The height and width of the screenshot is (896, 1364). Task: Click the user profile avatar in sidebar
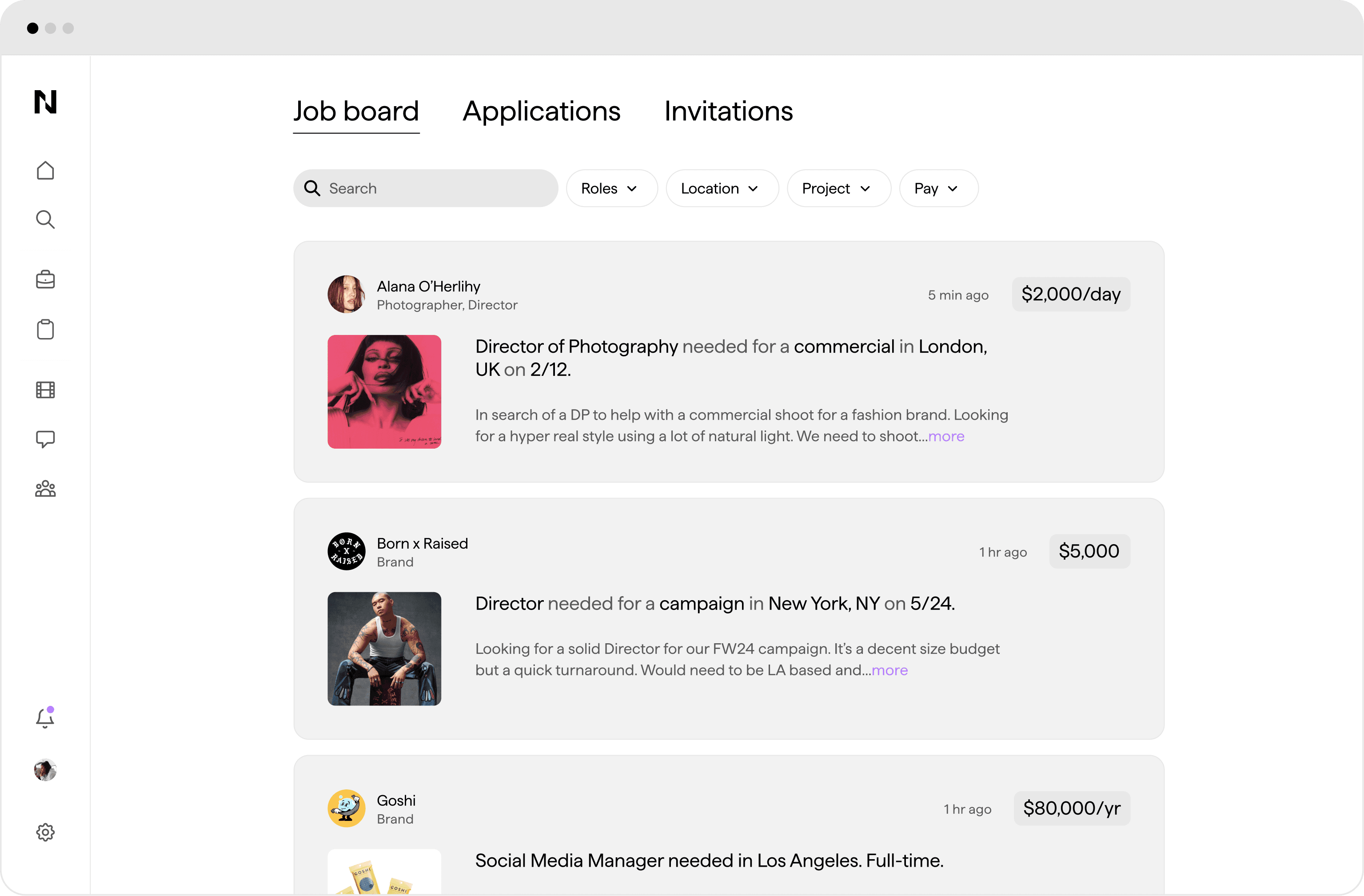click(x=45, y=770)
